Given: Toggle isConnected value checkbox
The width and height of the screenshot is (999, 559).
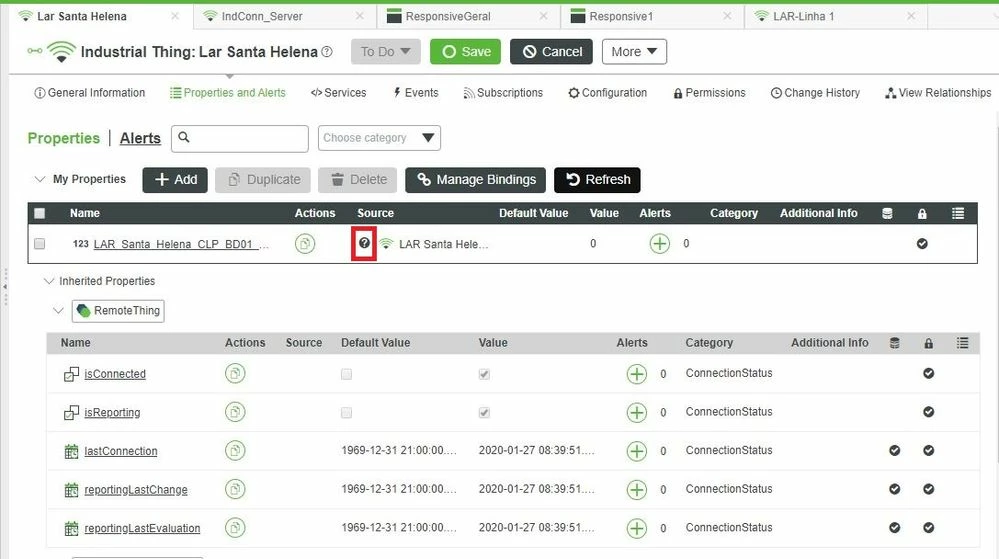Looking at the screenshot, I should (x=484, y=374).
